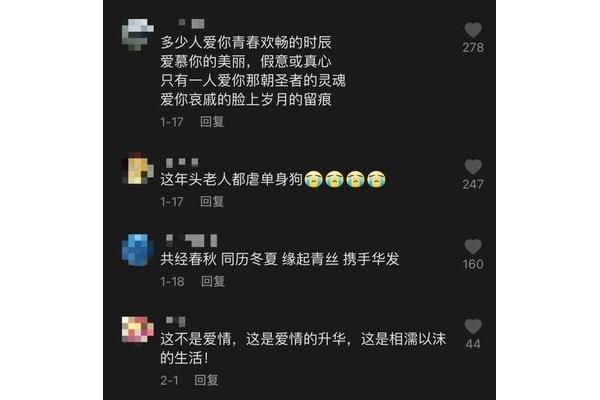The height and width of the screenshot is (400, 600).
Task: Open the username above the 单身狗 comment
Action: click(x=183, y=162)
